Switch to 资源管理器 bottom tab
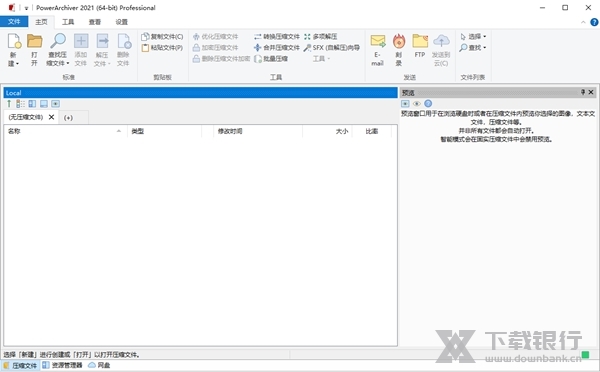600x372 pixels. [x=62, y=365]
